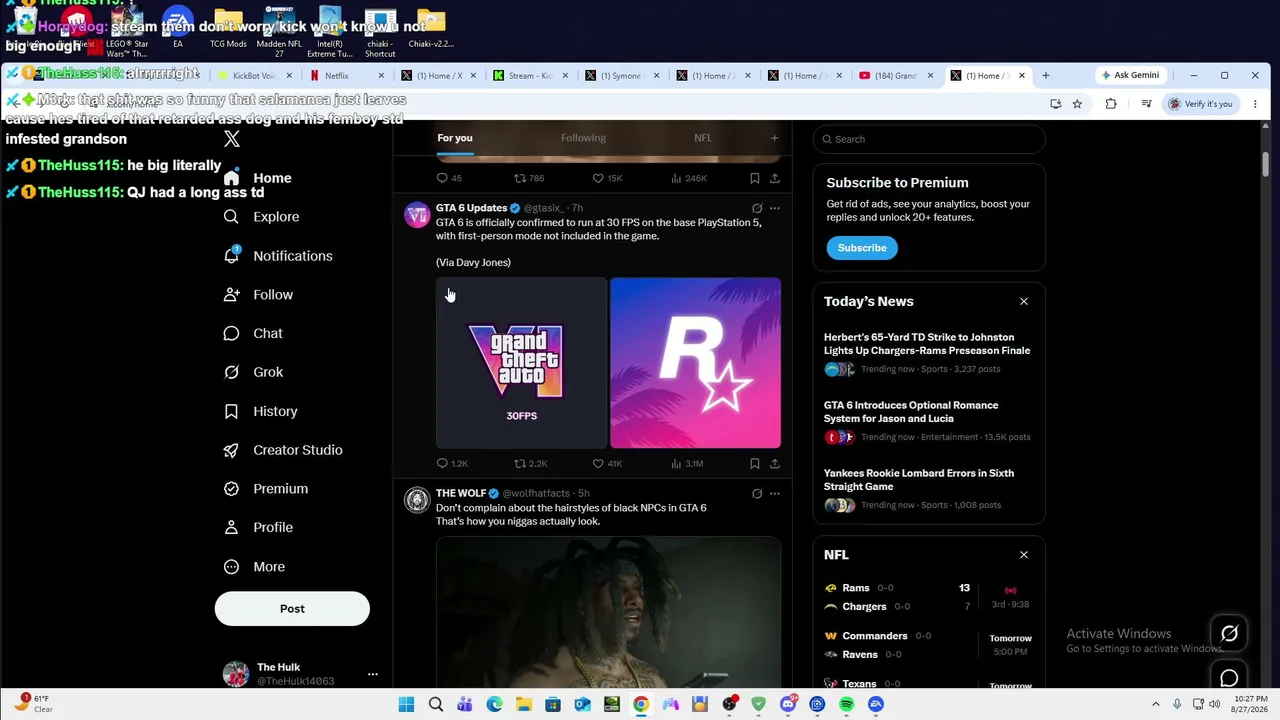Open THE WOLF profile name

click(x=461, y=493)
